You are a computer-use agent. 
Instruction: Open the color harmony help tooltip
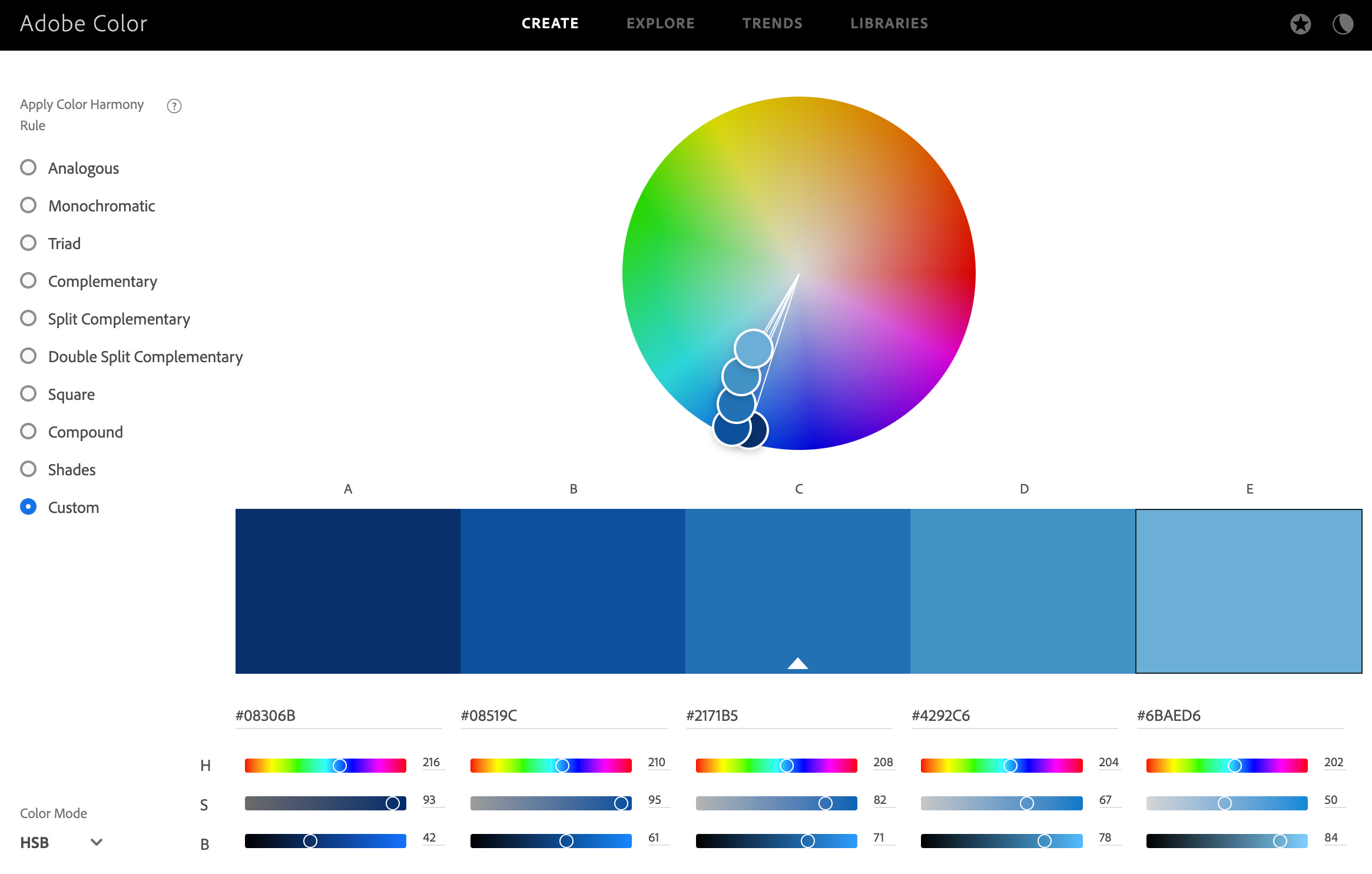tap(174, 106)
